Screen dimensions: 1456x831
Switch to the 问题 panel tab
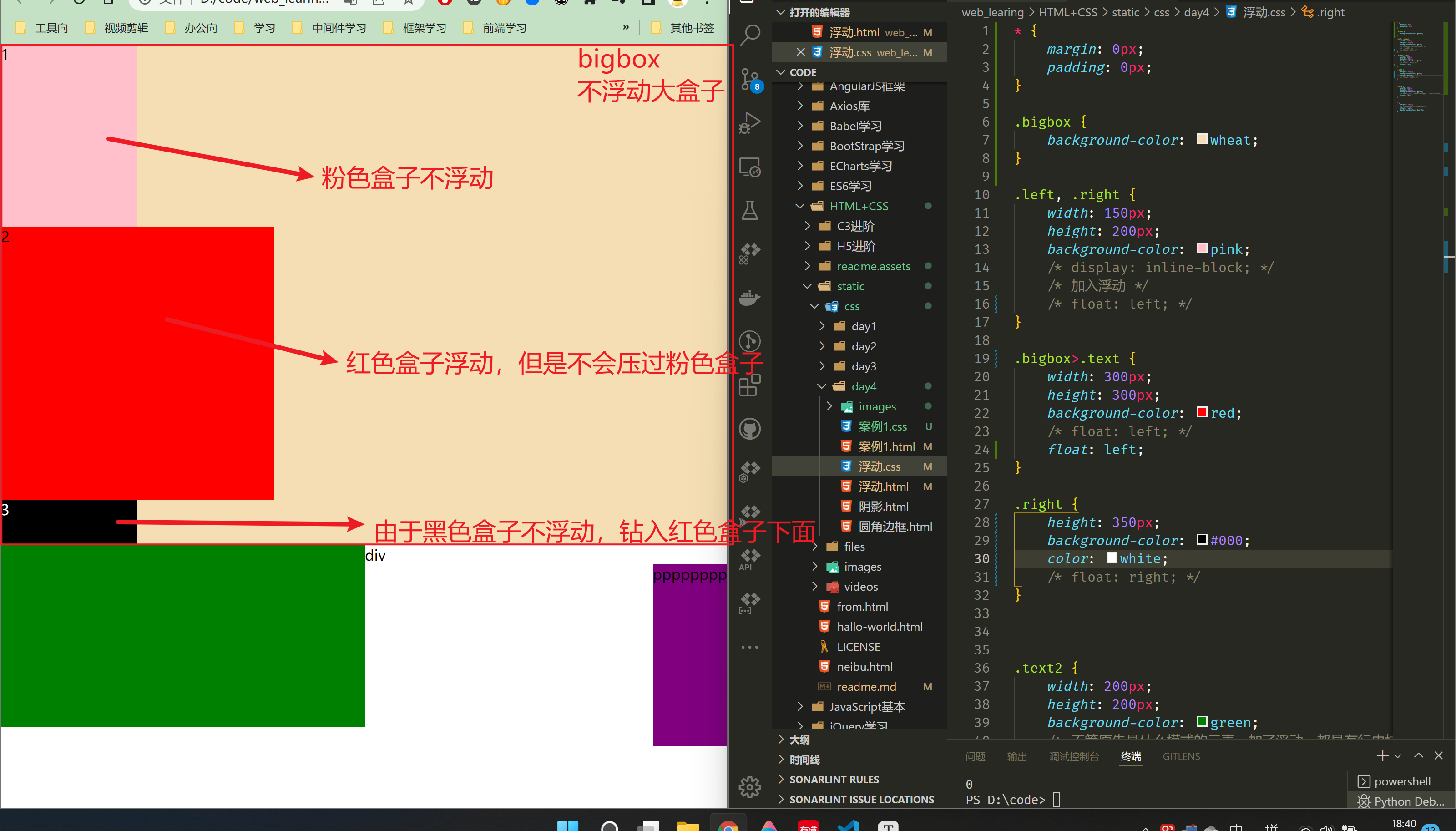click(975, 756)
